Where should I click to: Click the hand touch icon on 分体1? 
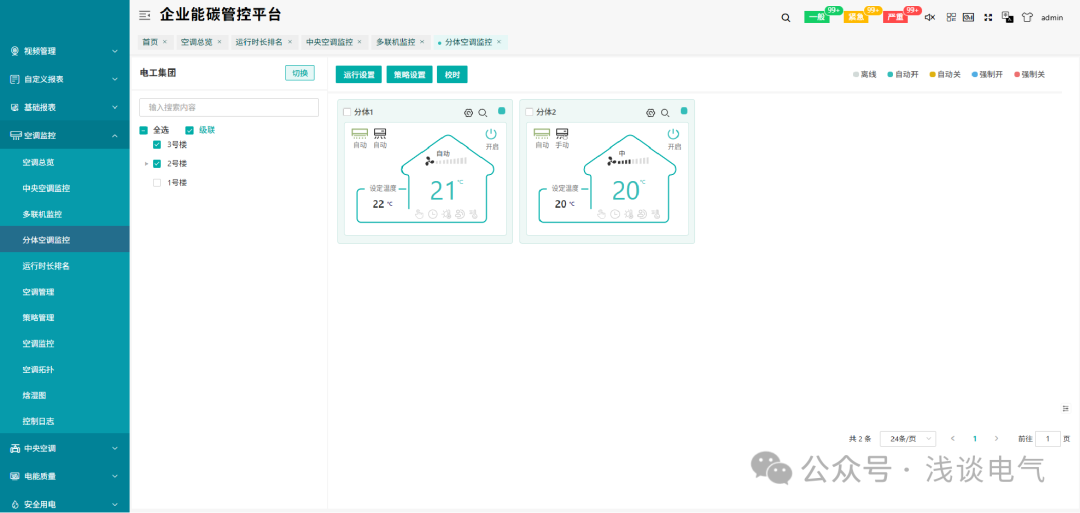pyautogui.click(x=419, y=214)
